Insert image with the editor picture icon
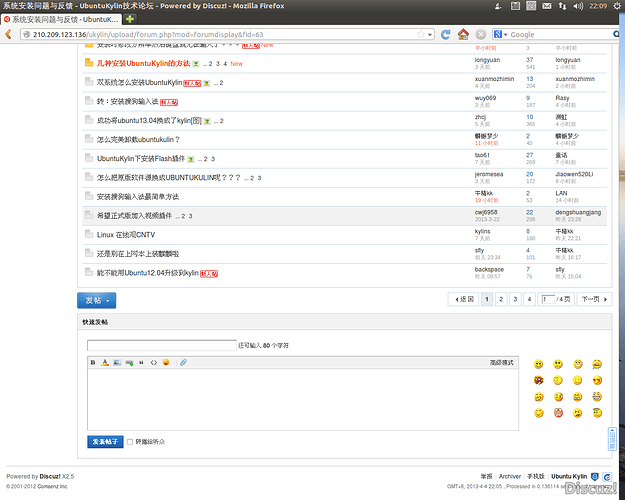Screen dimensions: 625x500 coord(117,362)
